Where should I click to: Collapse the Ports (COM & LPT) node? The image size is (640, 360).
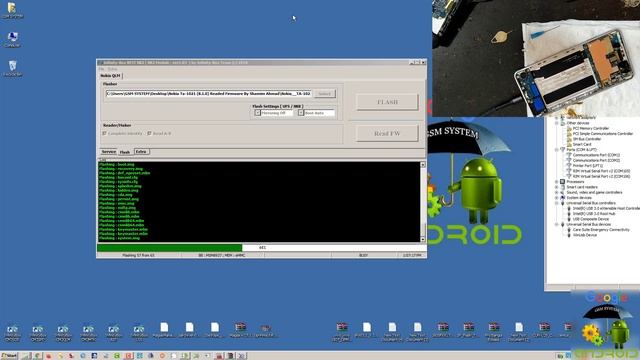[x=557, y=149]
